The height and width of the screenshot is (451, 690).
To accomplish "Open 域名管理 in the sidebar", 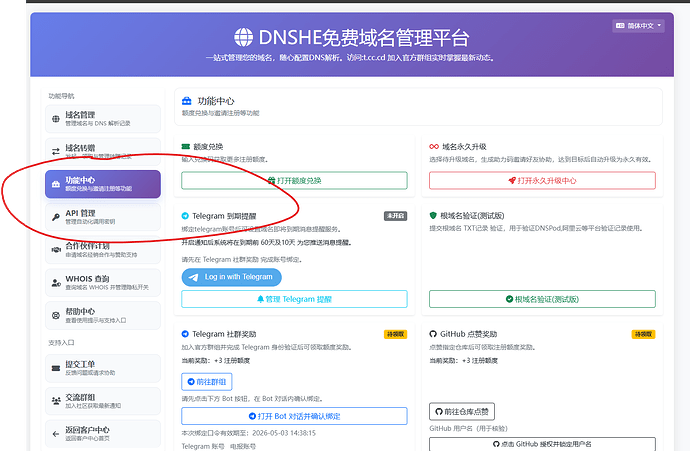I will pos(103,118).
